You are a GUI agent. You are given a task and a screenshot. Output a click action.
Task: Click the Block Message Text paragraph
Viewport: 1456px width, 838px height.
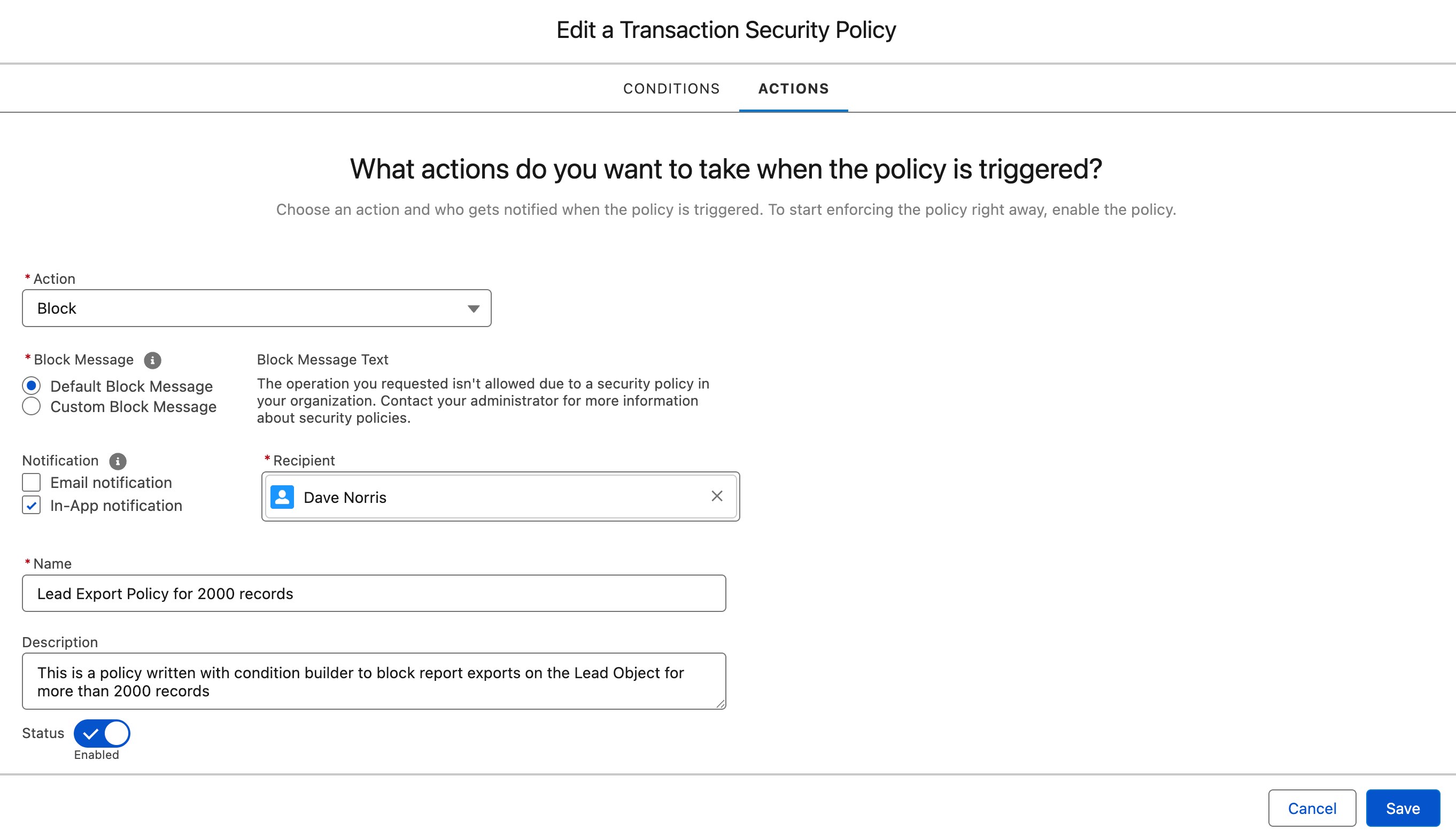(483, 401)
